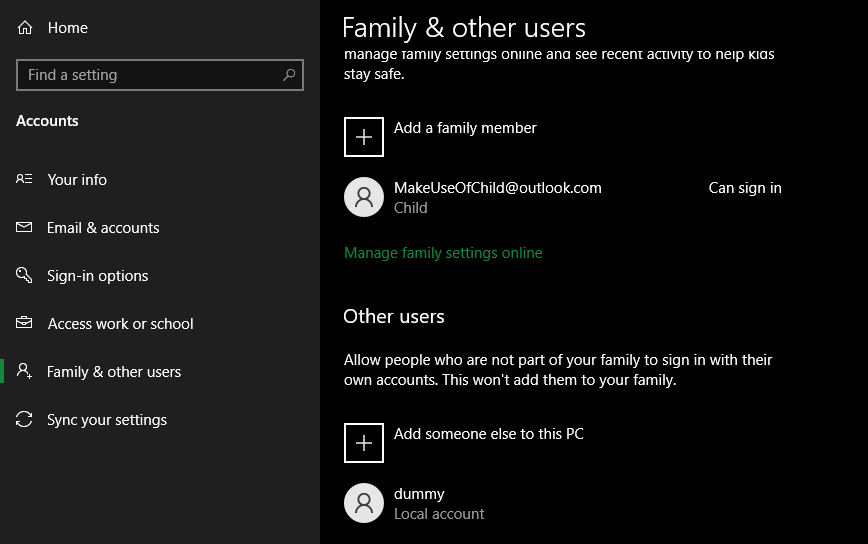Click the Sync your settings arrows icon

pyautogui.click(x=24, y=419)
